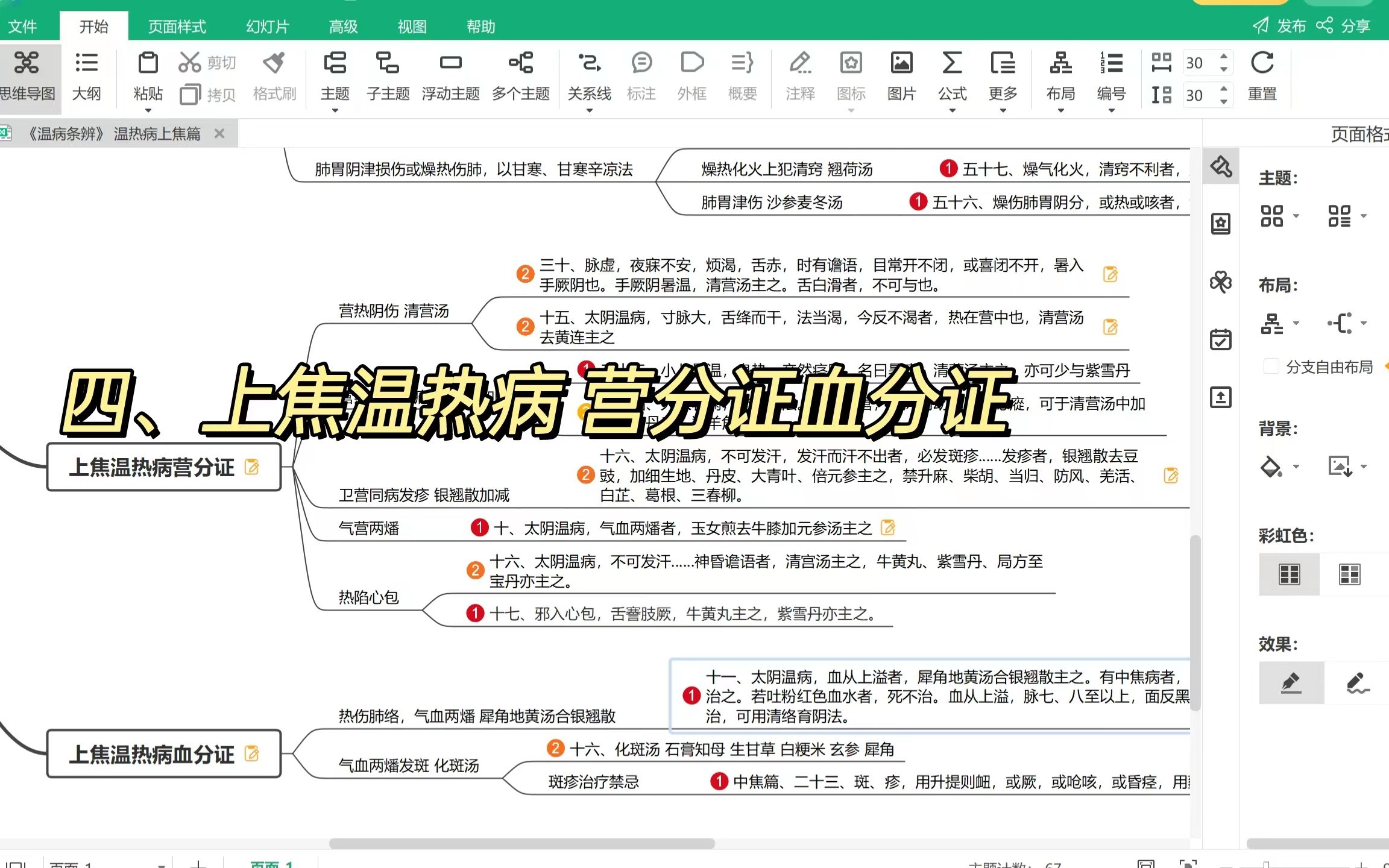Expand the relationship line dropdown arrow
1389x868 pixels.
(x=589, y=110)
